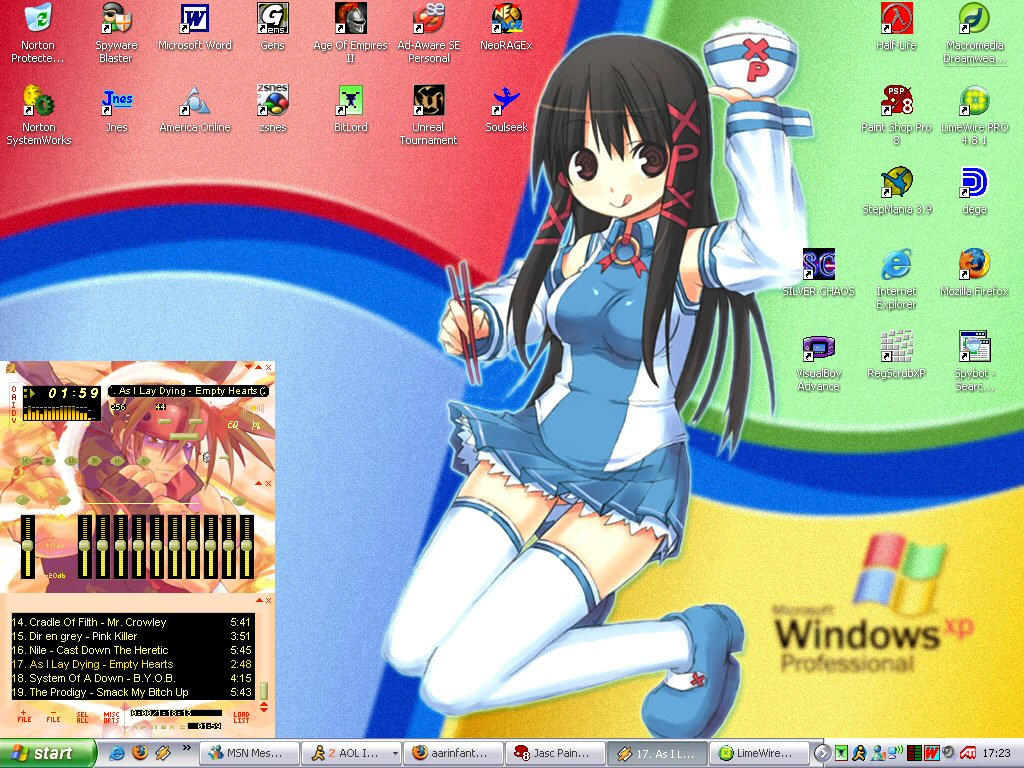Open the BitLord desktop icon

(351, 109)
